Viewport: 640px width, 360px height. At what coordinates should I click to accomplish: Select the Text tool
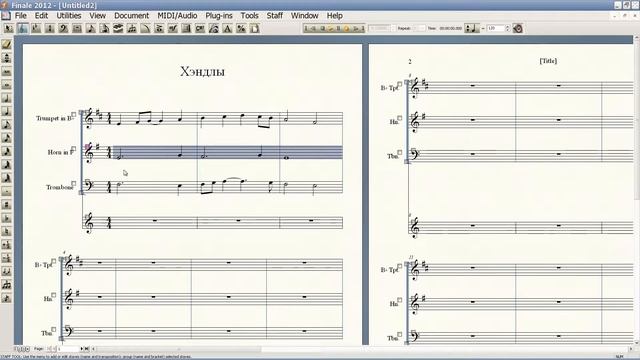coord(227,29)
